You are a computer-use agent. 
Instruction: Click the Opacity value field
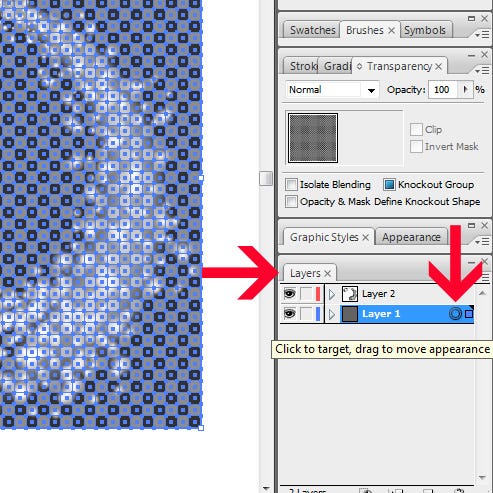[443, 89]
